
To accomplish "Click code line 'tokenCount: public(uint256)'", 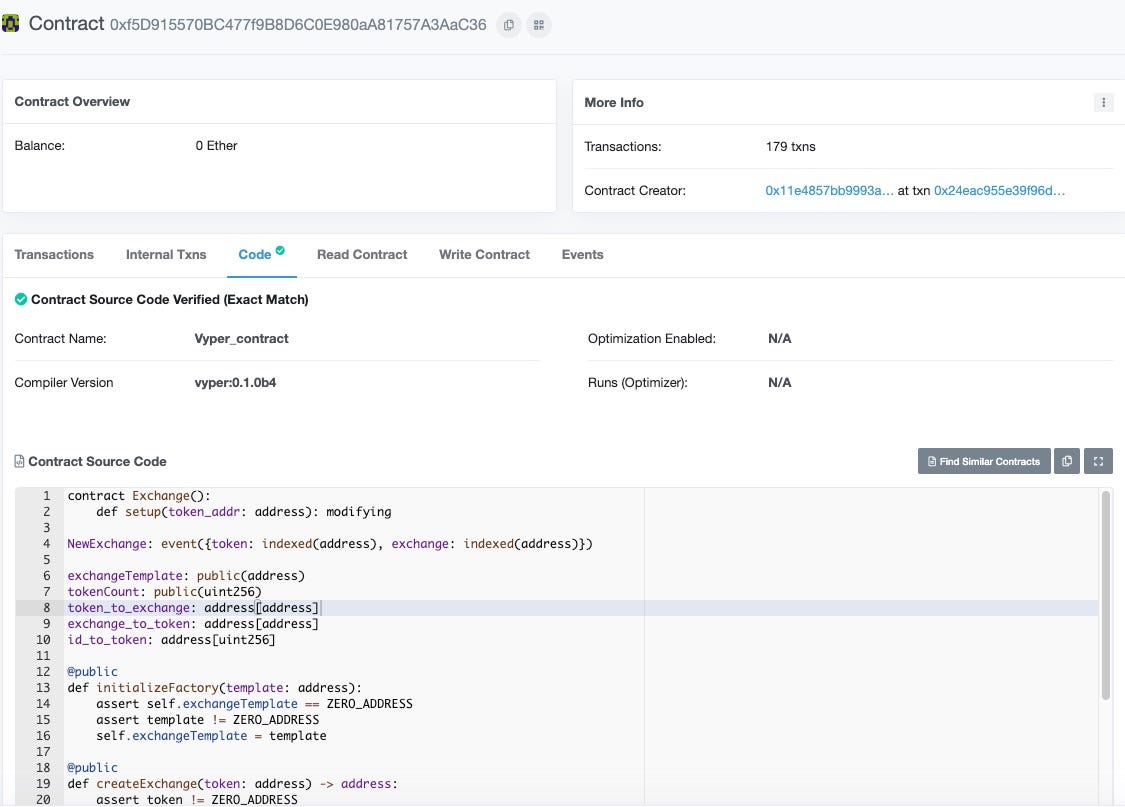I will 164,592.
